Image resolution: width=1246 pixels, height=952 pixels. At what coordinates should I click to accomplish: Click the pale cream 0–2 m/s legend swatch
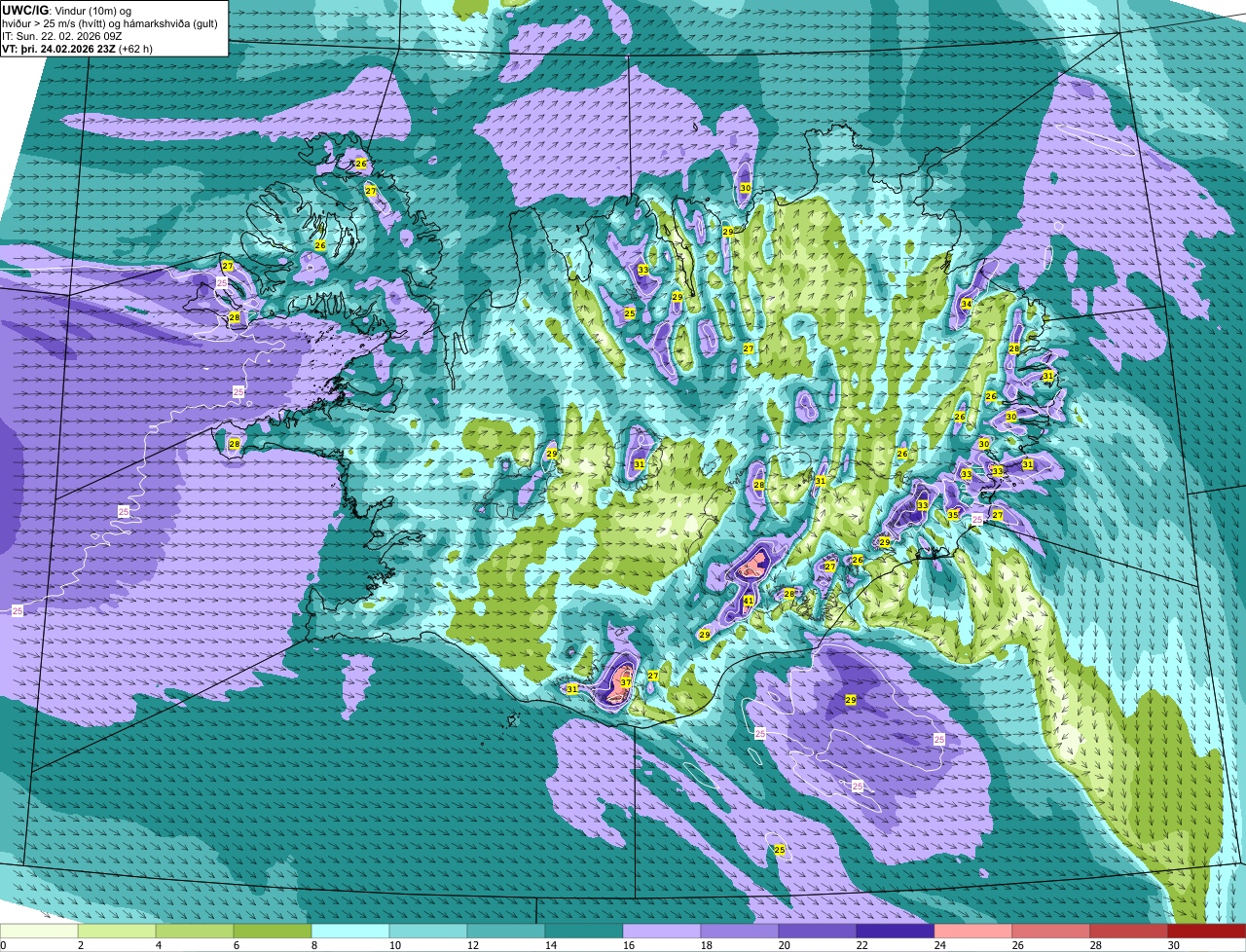[39, 931]
